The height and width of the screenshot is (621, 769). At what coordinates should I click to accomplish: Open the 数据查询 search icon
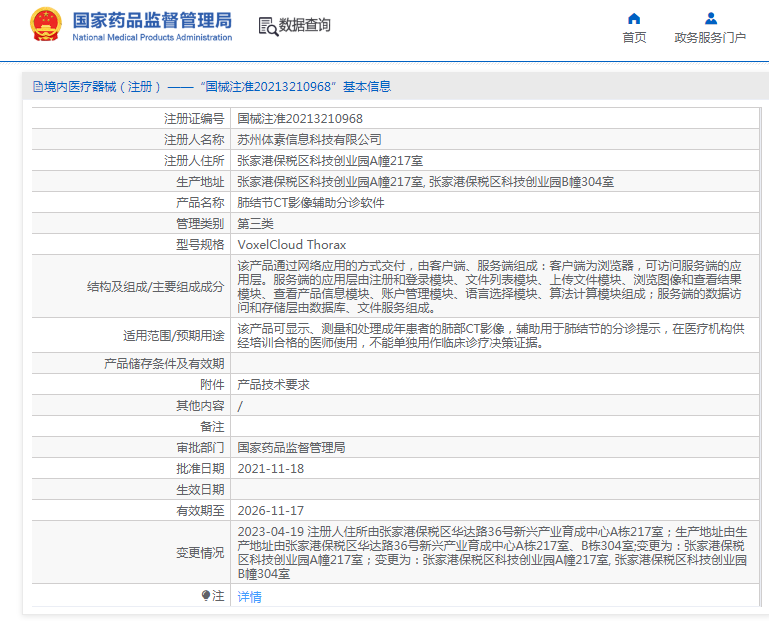point(268,26)
